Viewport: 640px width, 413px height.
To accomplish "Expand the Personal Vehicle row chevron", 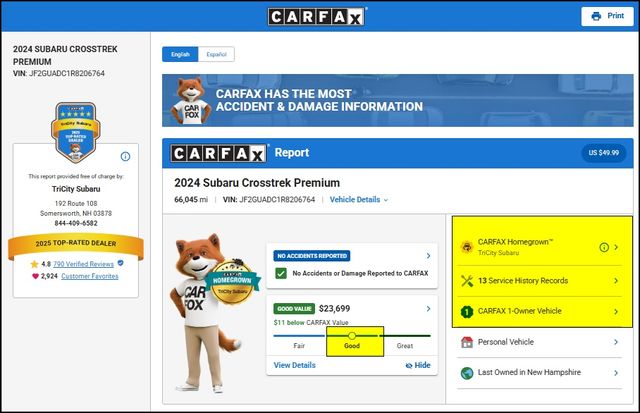I will tap(616, 342).
